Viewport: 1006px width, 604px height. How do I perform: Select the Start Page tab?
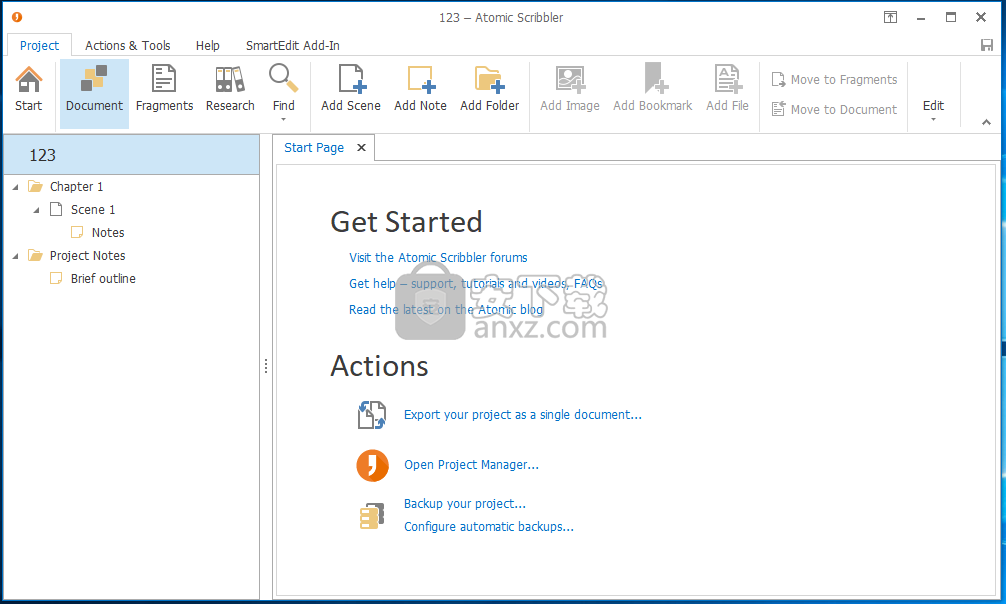click(x=314, y=148)
